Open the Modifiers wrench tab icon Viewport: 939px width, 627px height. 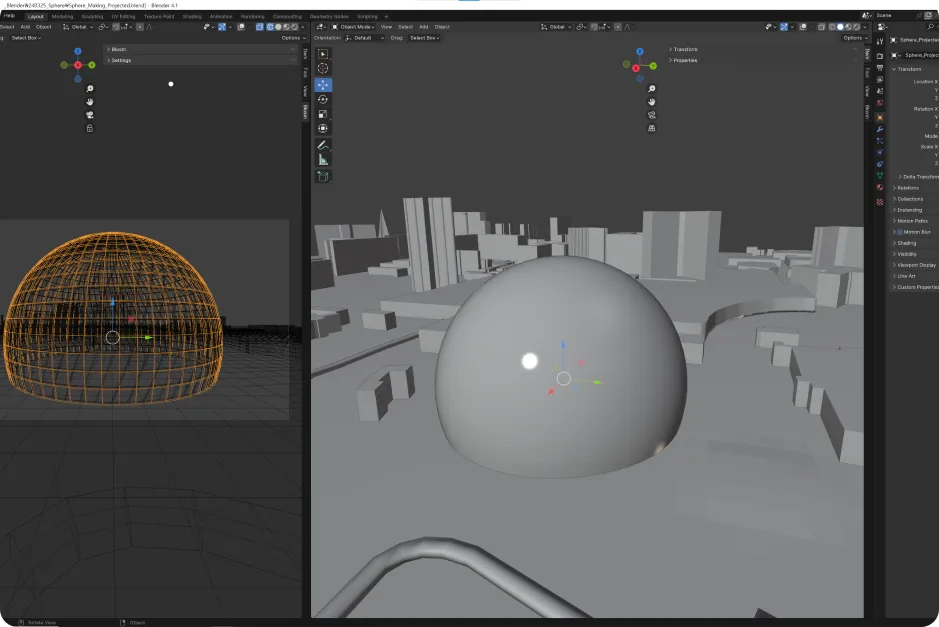tap(880, 129)
